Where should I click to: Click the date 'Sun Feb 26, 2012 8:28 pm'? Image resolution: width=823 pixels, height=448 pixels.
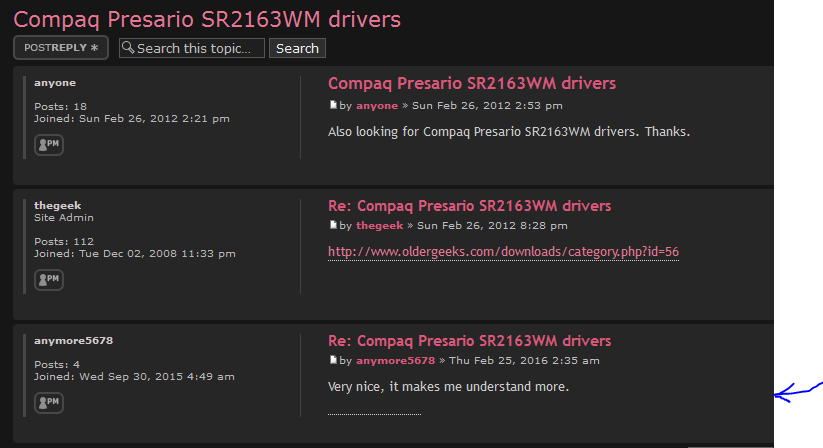[492, 226]
